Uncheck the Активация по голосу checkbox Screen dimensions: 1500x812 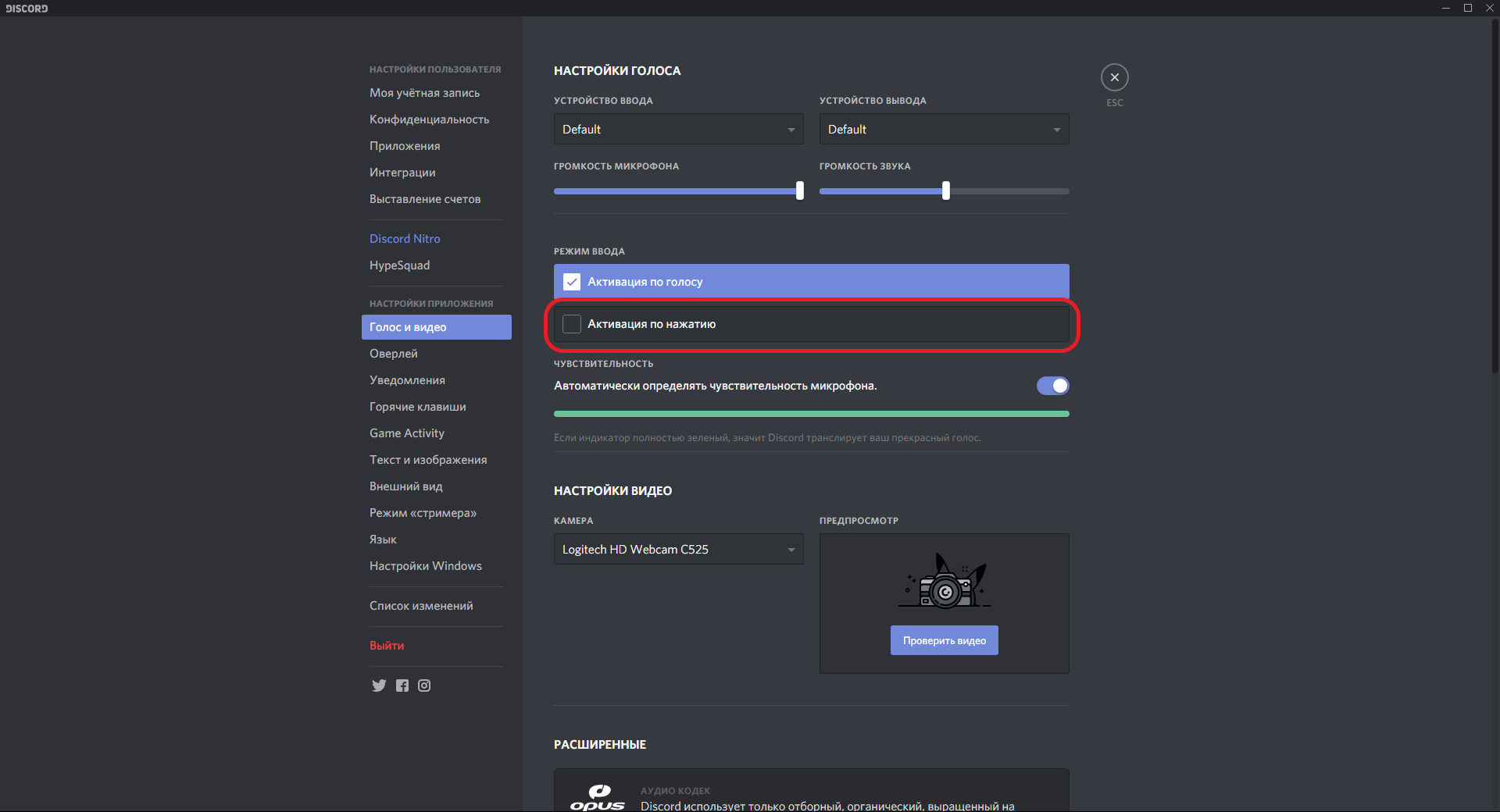572,282
